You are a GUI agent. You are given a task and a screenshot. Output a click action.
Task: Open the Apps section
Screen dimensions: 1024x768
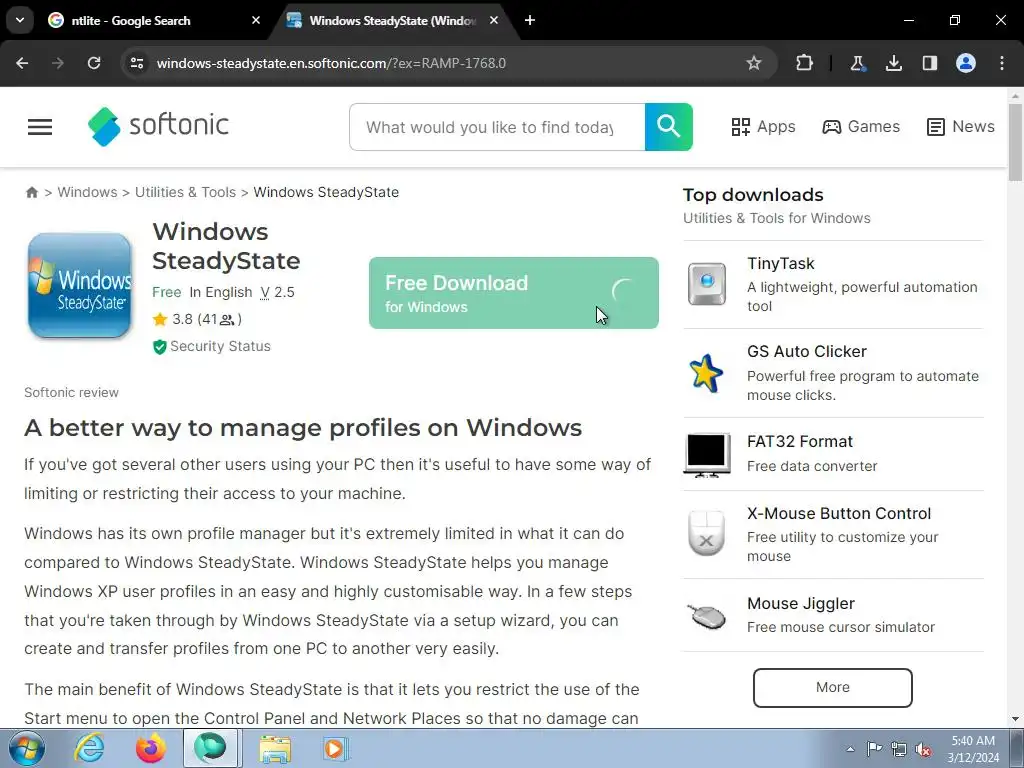(x=763, y=127)
